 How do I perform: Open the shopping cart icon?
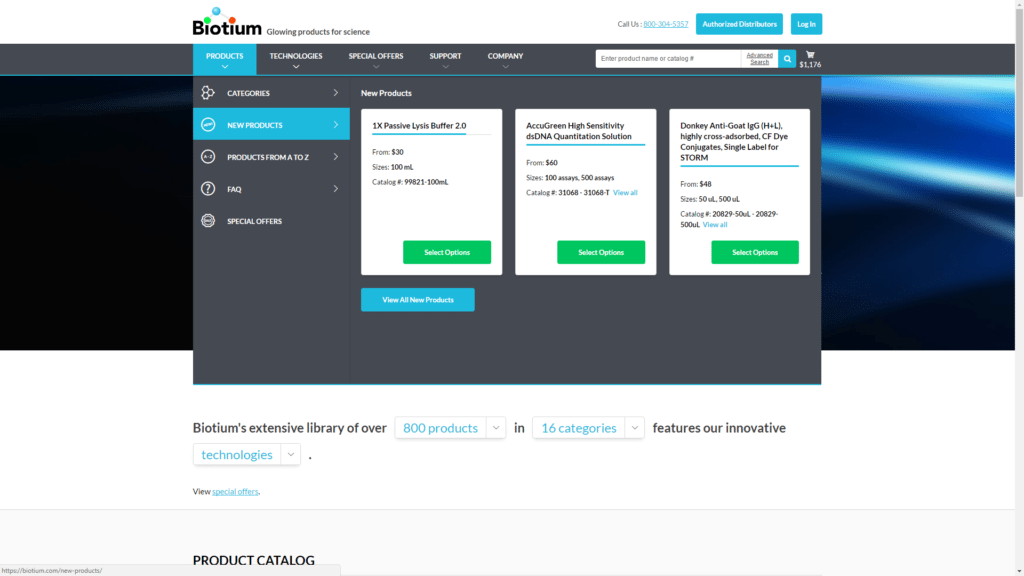(x=810, y=55)
